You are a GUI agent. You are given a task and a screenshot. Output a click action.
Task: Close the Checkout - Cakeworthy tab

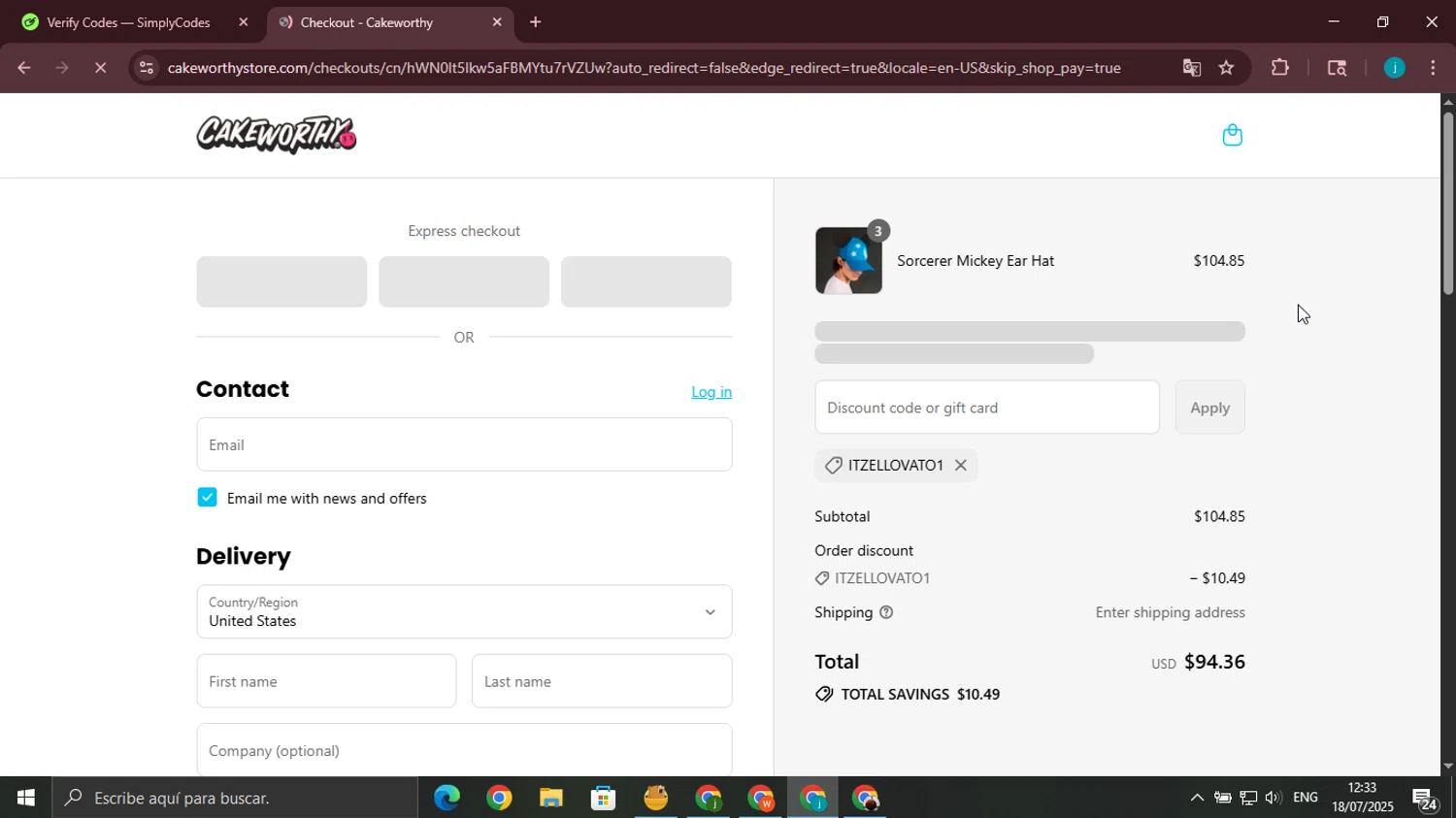[x=497, y=21]
